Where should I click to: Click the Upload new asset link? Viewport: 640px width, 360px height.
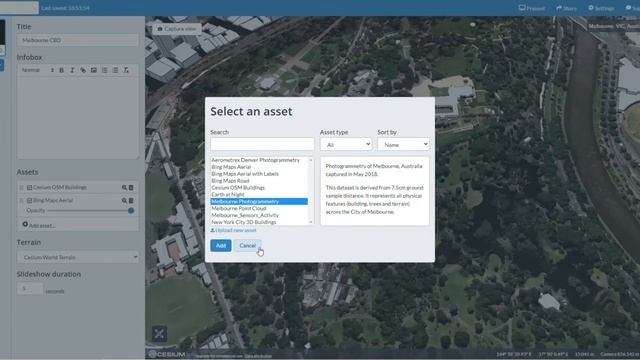click(x=236, y=231)
